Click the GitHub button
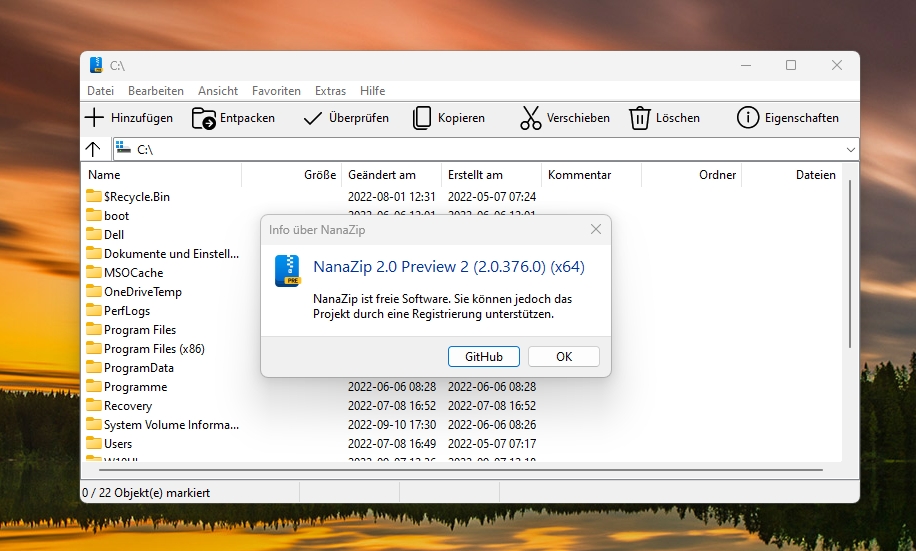The width and height of the screenshot is (916, 551). tap(484, 356)
